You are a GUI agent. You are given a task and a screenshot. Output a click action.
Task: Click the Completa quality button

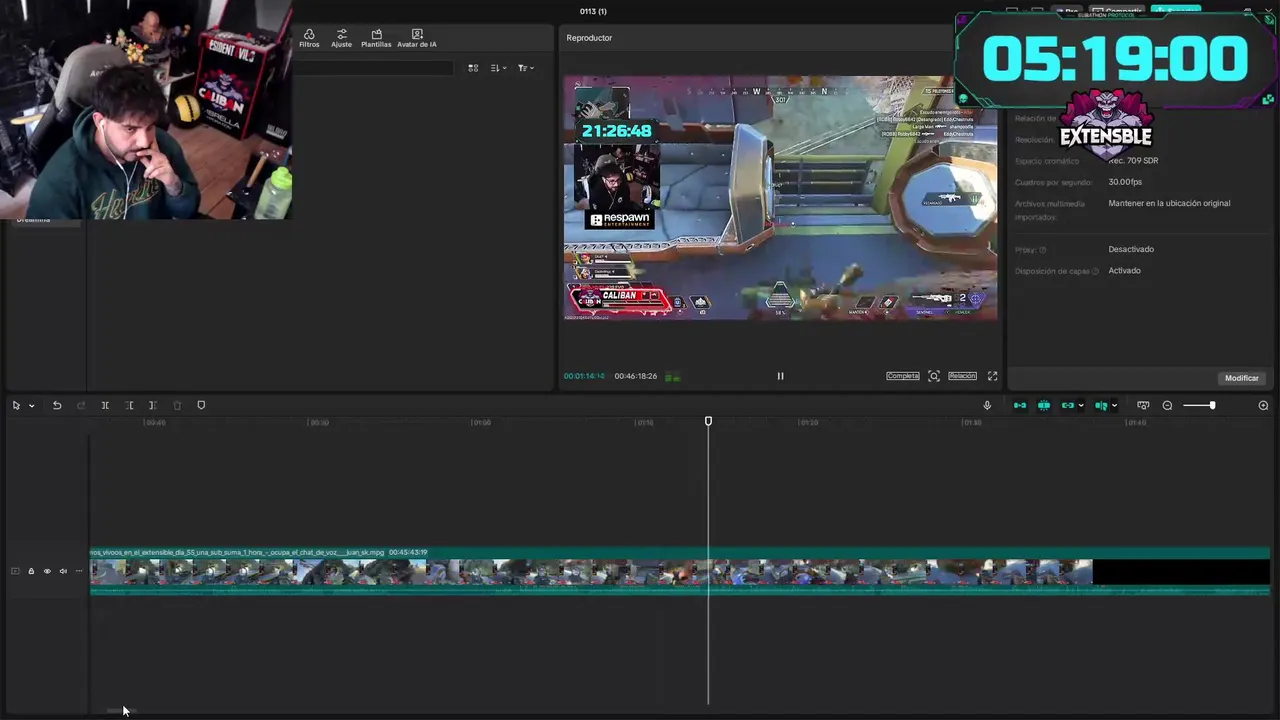902,376
